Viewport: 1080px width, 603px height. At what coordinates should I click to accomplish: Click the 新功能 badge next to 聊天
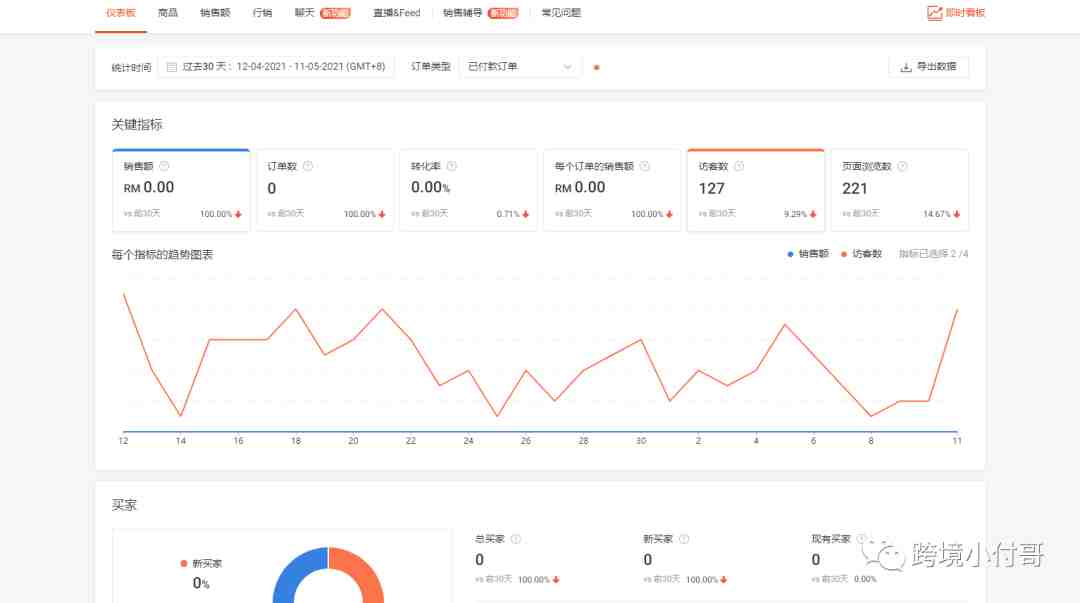click(x=335, y=12)
